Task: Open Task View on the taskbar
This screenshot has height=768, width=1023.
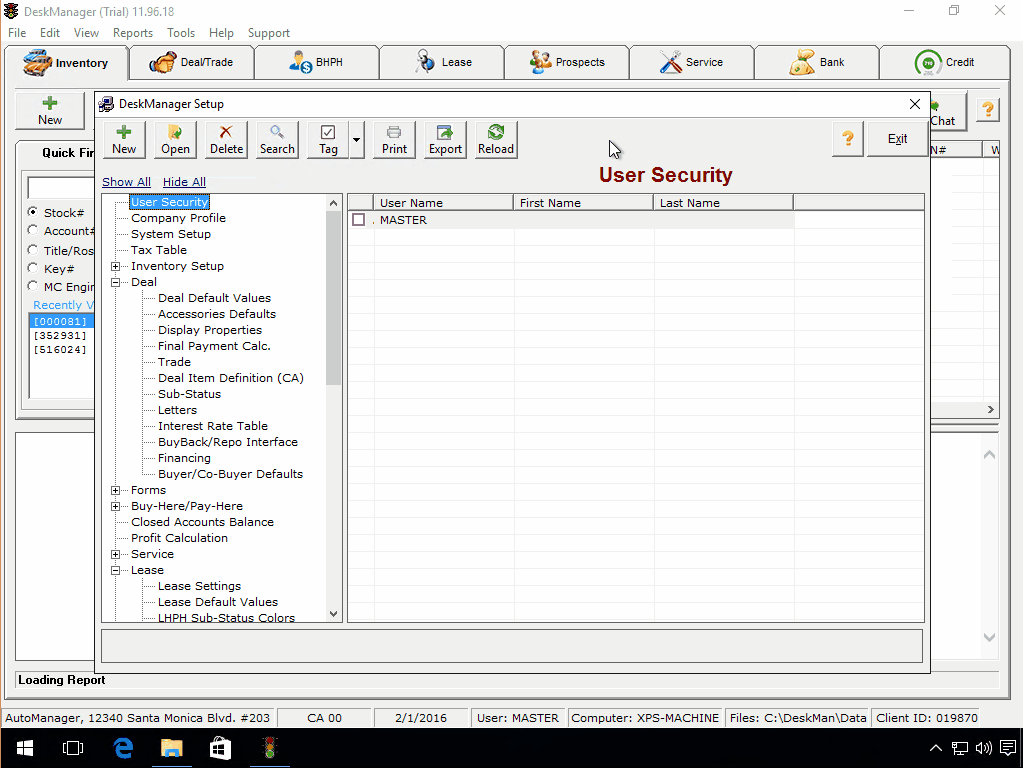Action: (x=73, y=748)
